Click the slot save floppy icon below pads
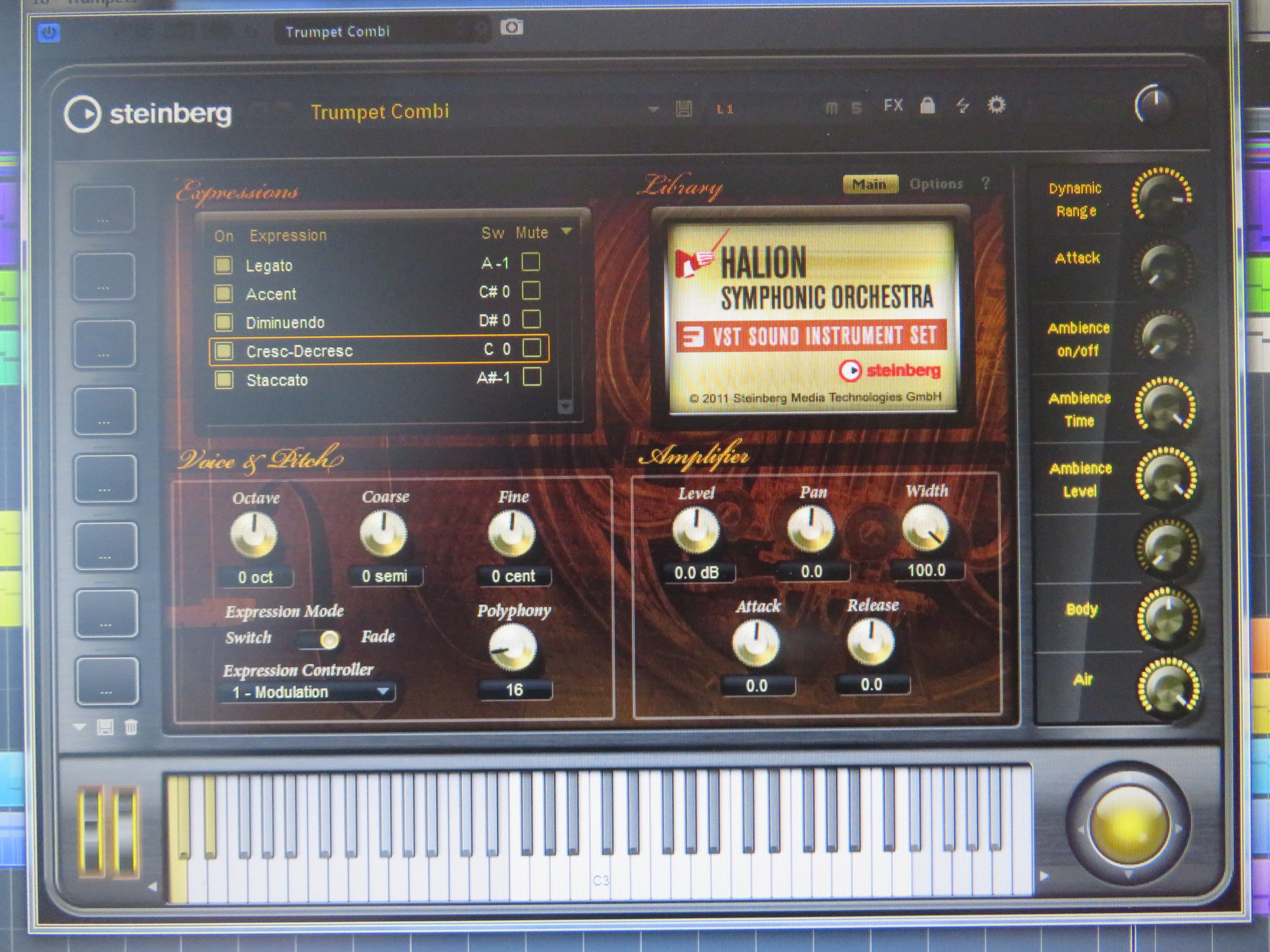The height and width of the screenshot is (952, 1270). (x=105, y=727)
